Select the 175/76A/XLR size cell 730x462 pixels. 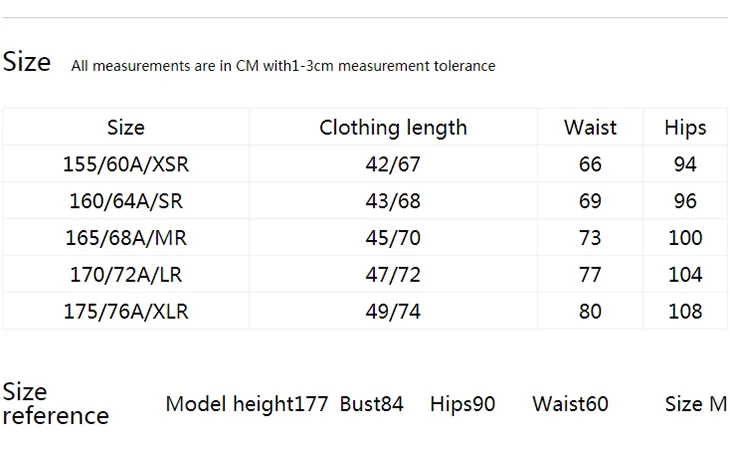(126, 311)
